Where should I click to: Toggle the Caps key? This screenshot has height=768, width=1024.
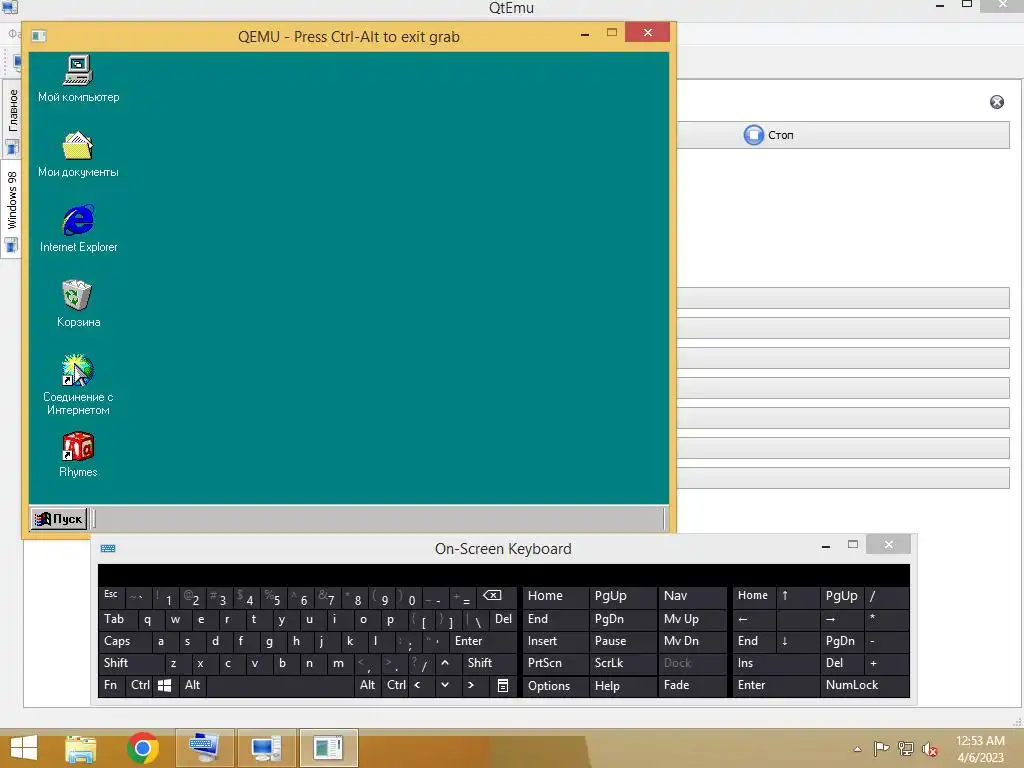click(x=126, y=641)
